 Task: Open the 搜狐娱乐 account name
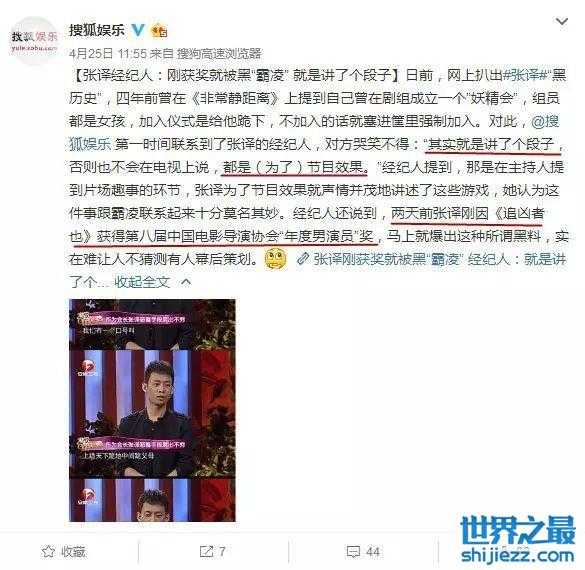pyautogui.click(x=96, y=30)
